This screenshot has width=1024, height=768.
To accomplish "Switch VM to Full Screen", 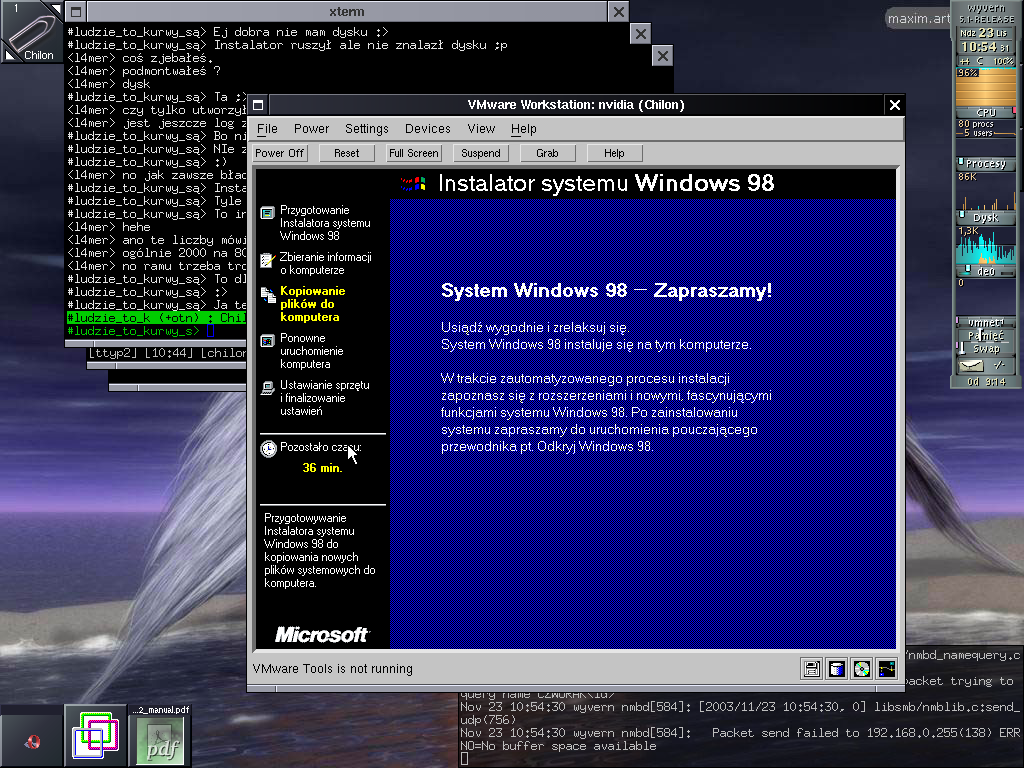I will 413,153.
